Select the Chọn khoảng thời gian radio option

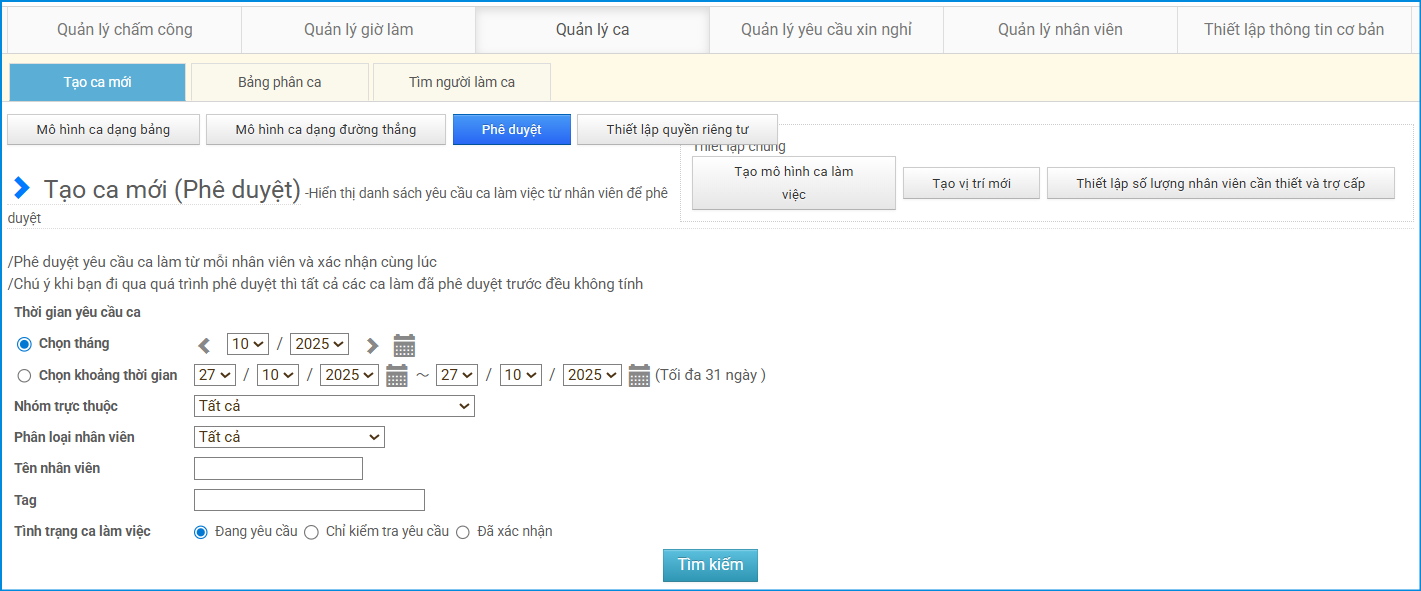pos(25,376)
